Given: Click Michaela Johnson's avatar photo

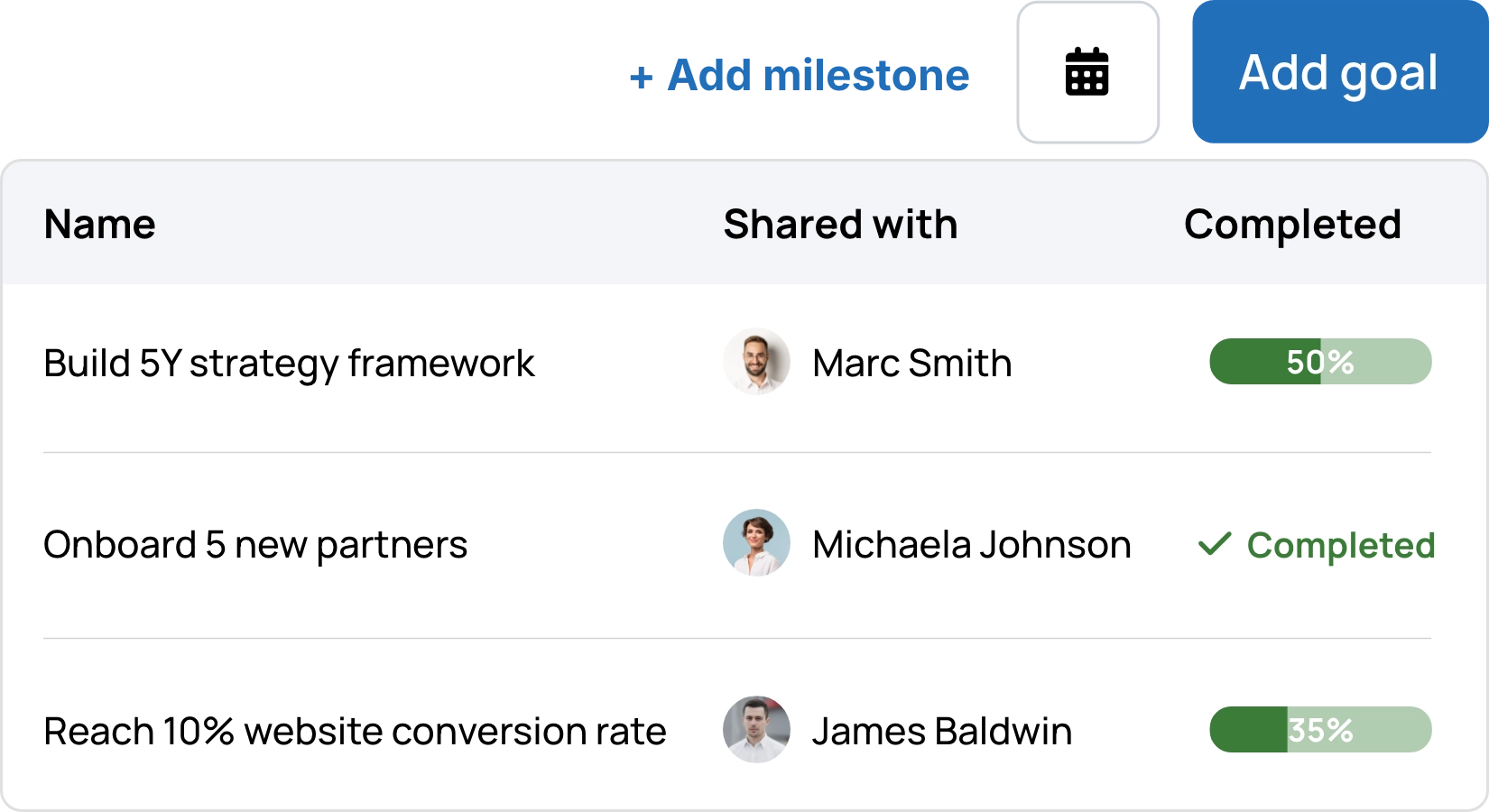Looking at the screenshot, I should (x=756, y=543).
